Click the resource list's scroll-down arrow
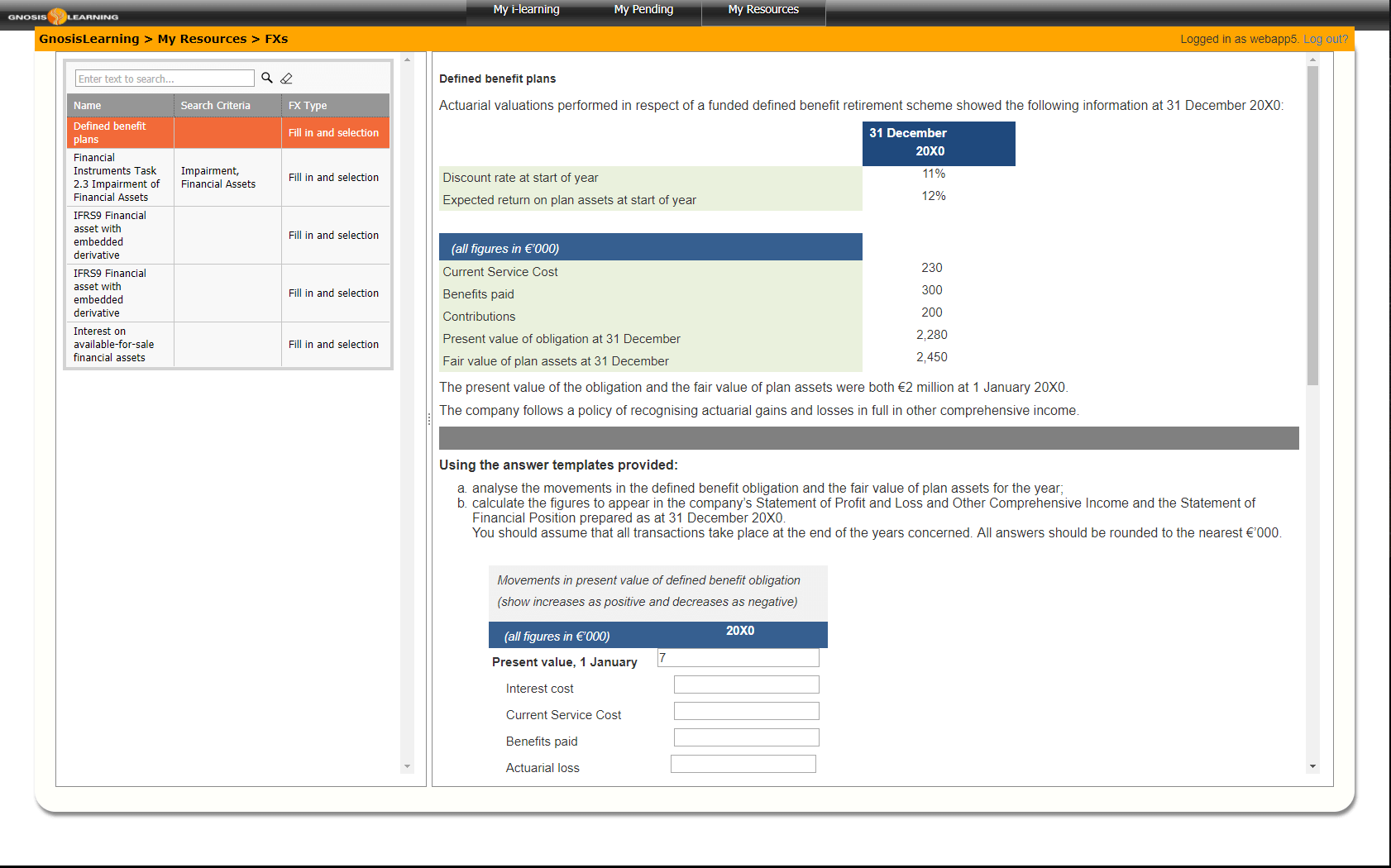Image resolution: width=1391 pixels, height=868 pixels. click(407, 766)
